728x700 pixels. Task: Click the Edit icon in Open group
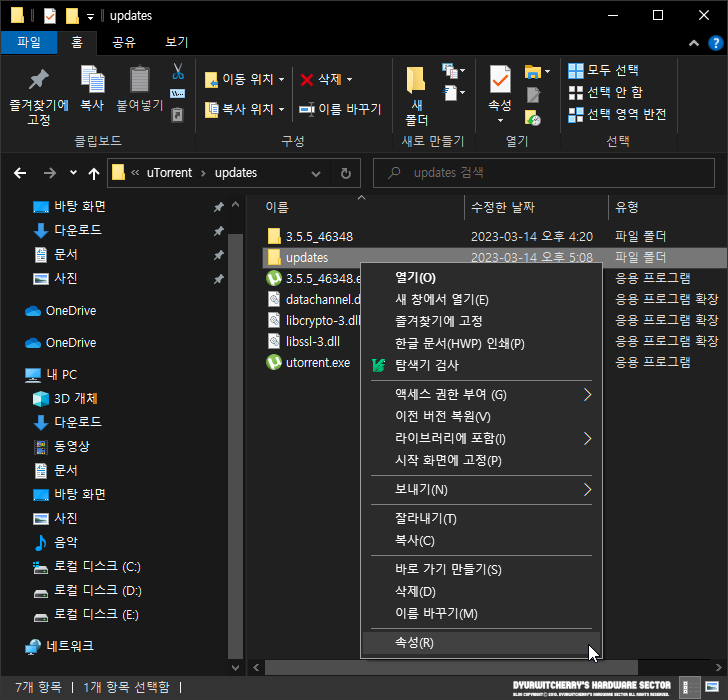click(533, 95)
